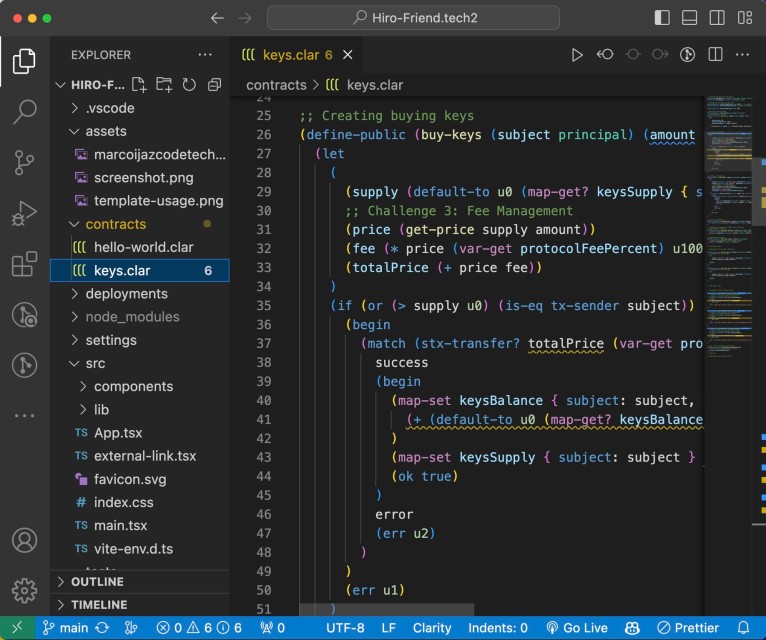766x640 pixels.
Task: Expand the deployments folder
Action: pos(125,294)
